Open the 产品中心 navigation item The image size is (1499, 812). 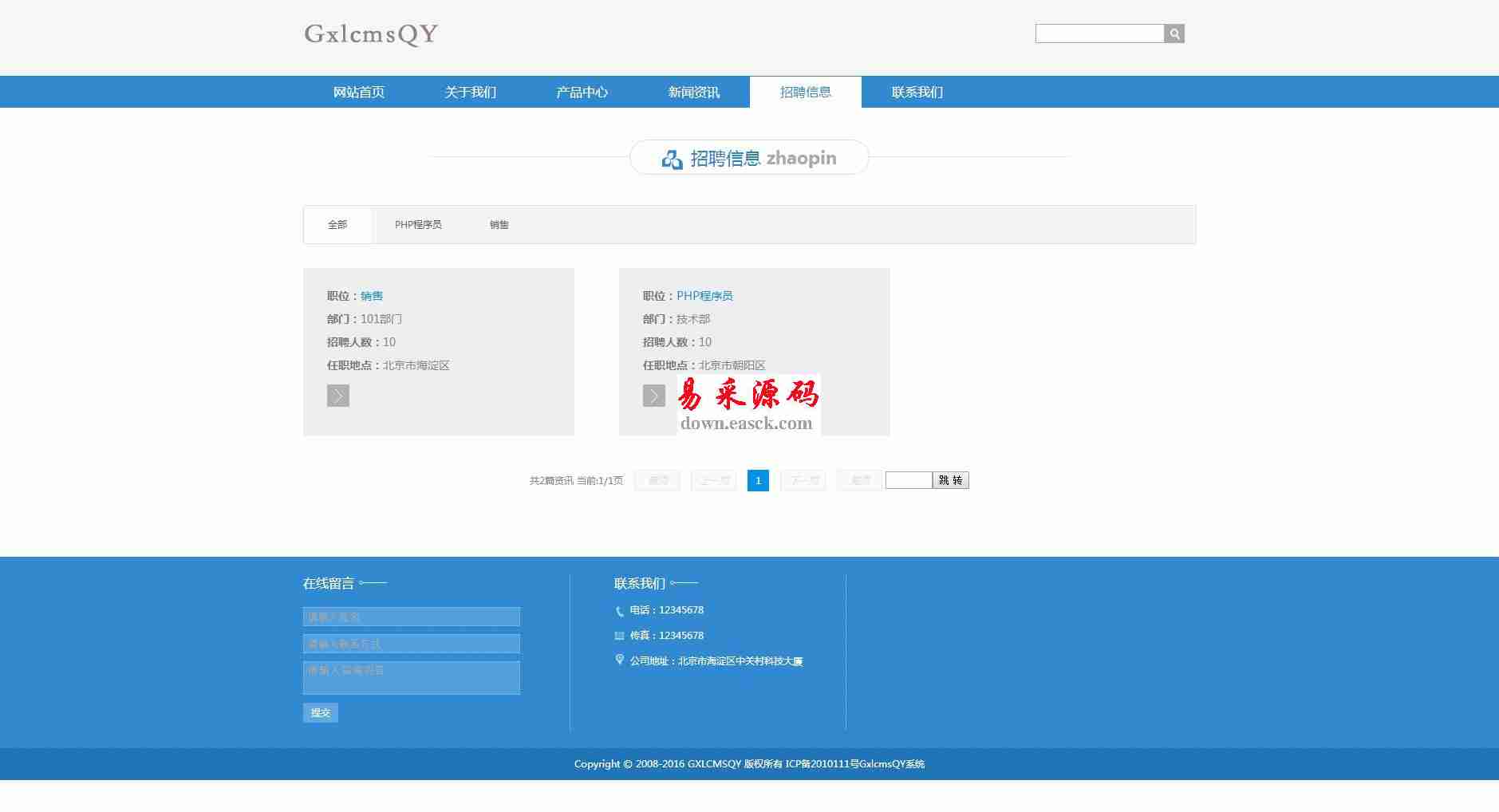[582, 93]
